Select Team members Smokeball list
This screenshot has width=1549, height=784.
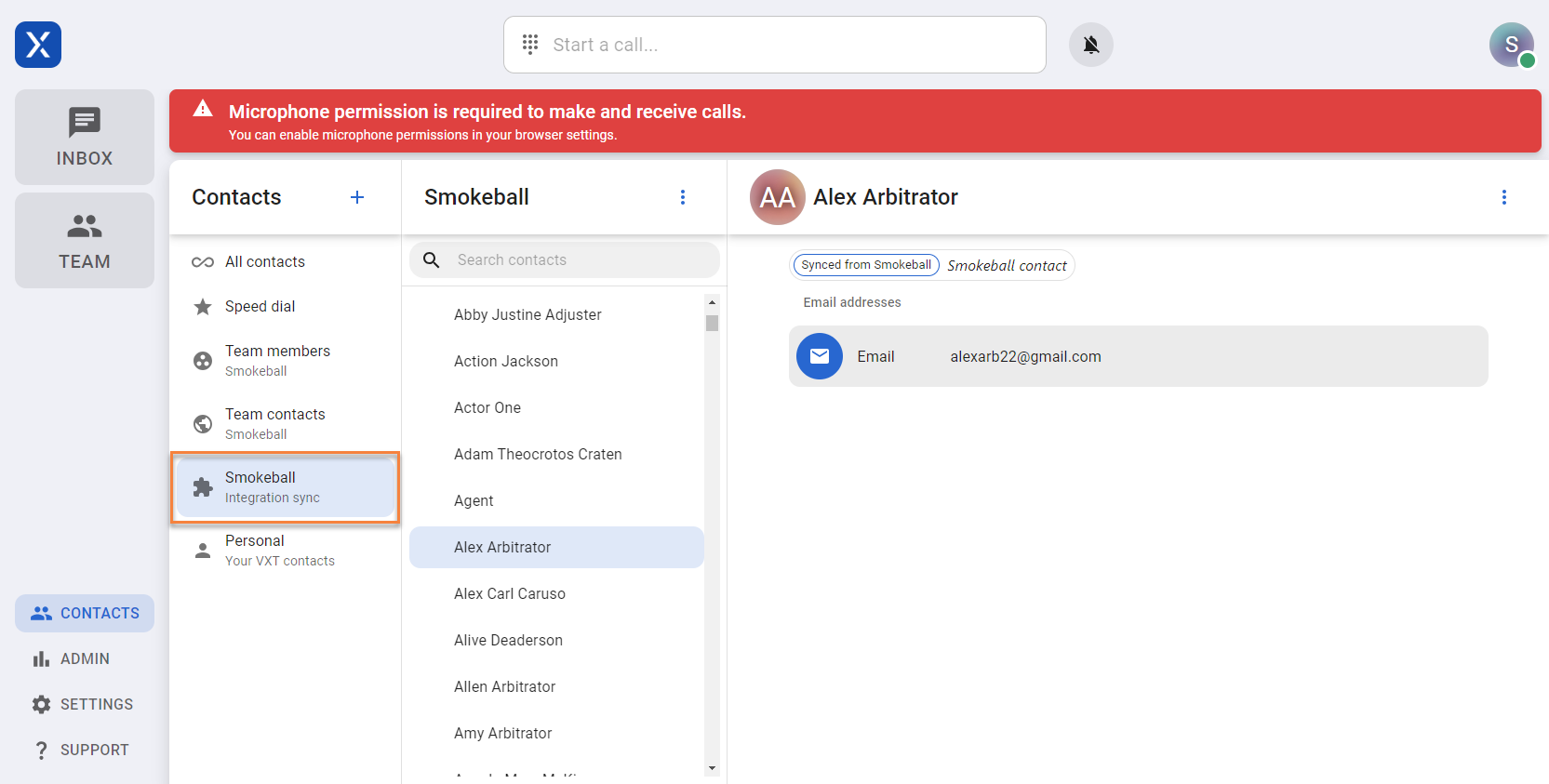tap(285, 360)
